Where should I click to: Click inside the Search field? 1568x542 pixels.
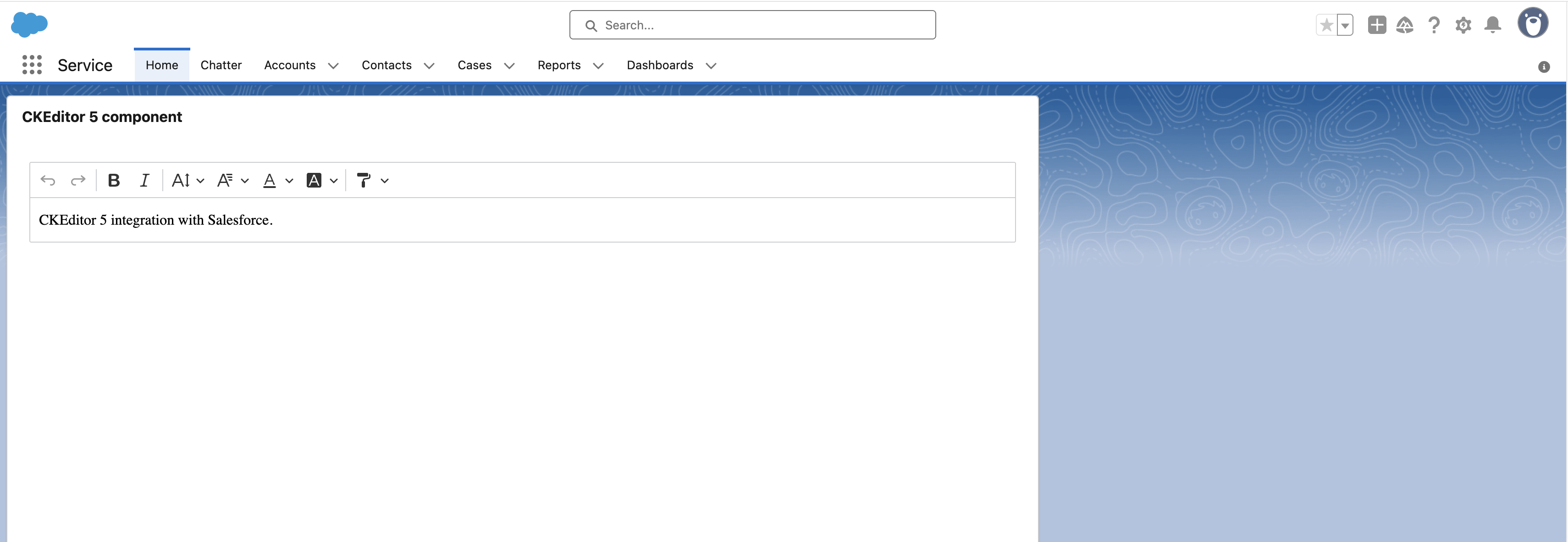tap(752, 25)
